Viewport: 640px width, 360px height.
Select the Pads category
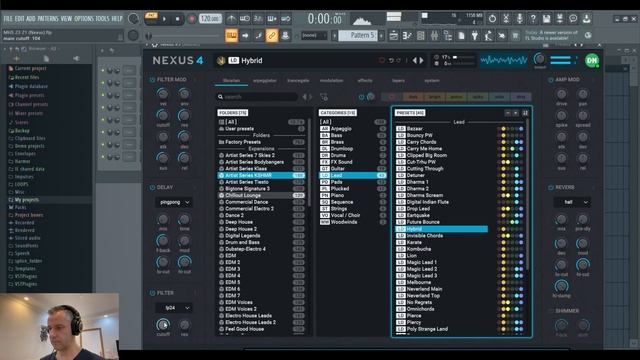[353, 182]
